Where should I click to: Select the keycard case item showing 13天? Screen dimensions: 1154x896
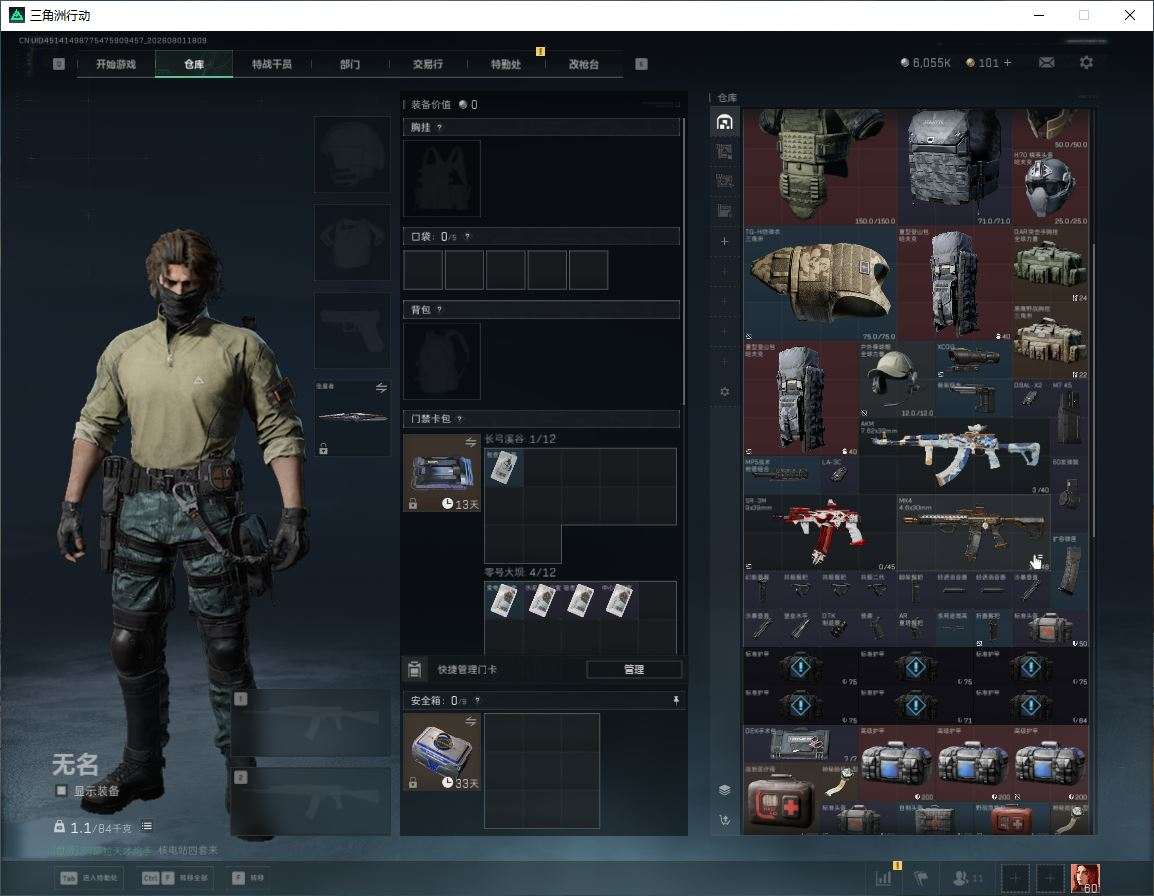pos(442,473)
